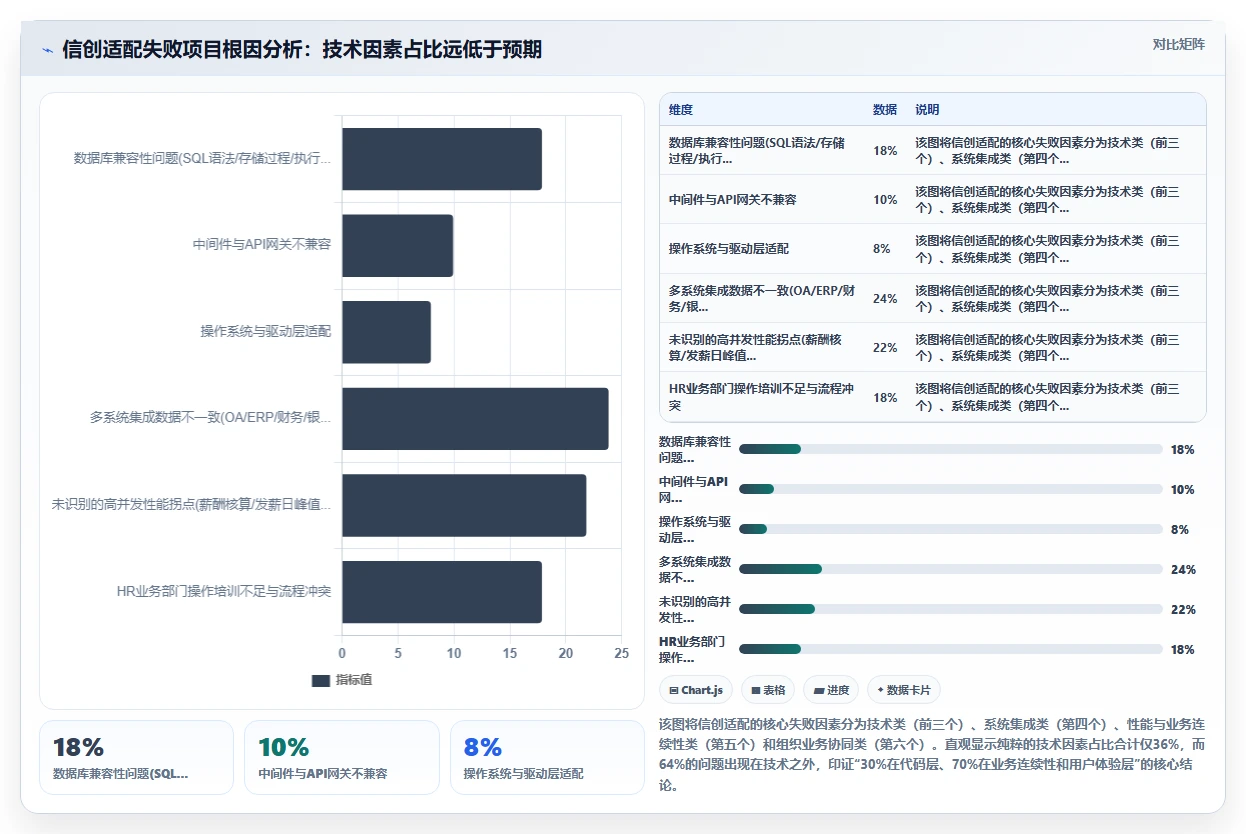Click the 数据库兼容性问题 progress bar
1246x834 pixels.
coord(951,449)
